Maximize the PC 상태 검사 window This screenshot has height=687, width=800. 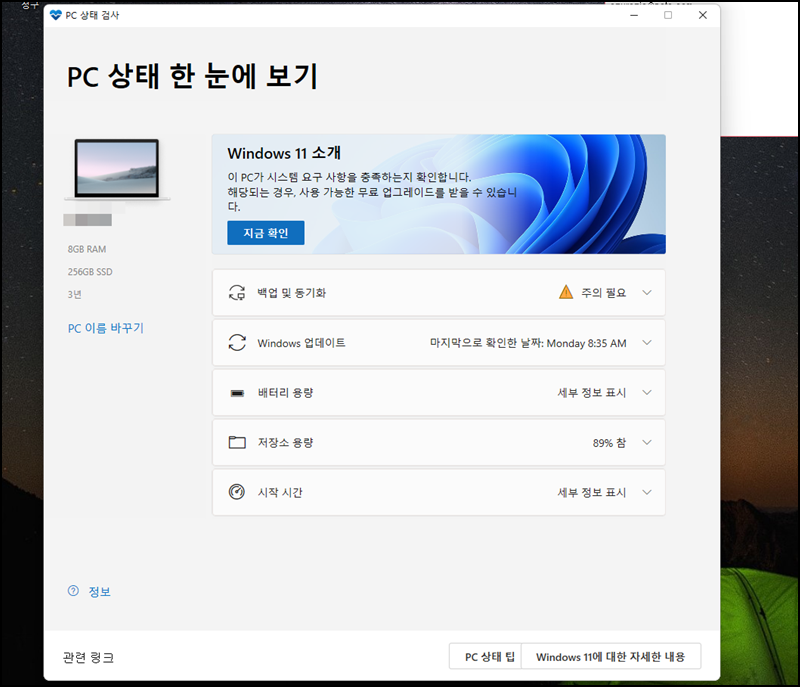tap(668, 15)
